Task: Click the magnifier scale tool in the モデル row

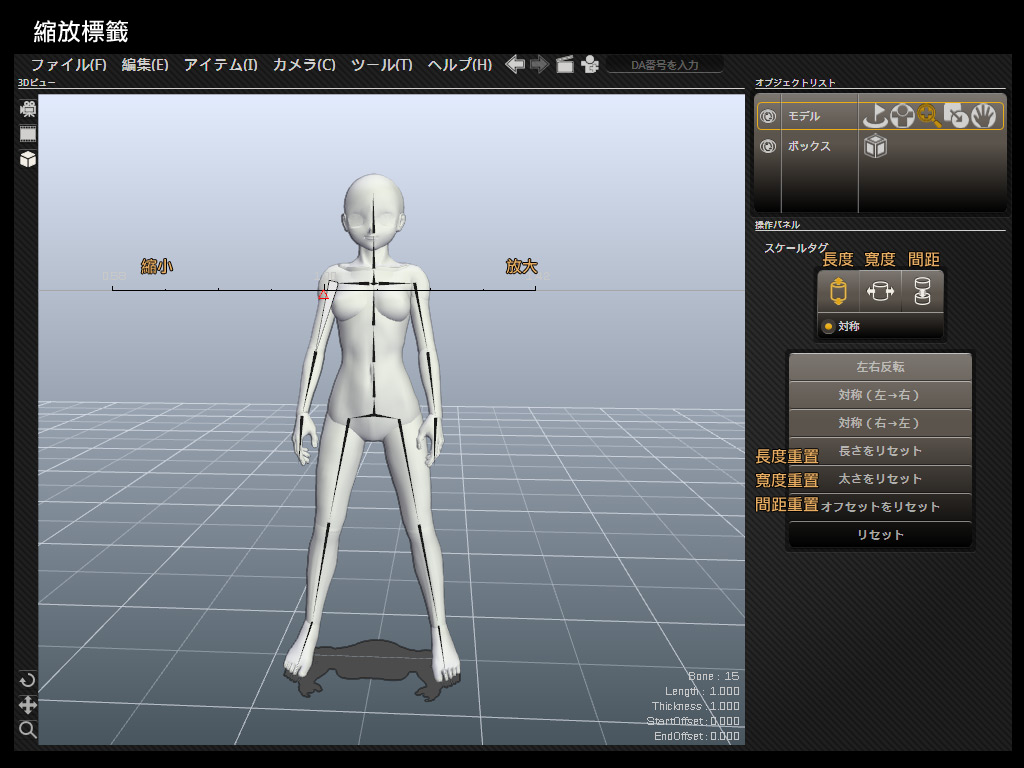Action: 930,116
